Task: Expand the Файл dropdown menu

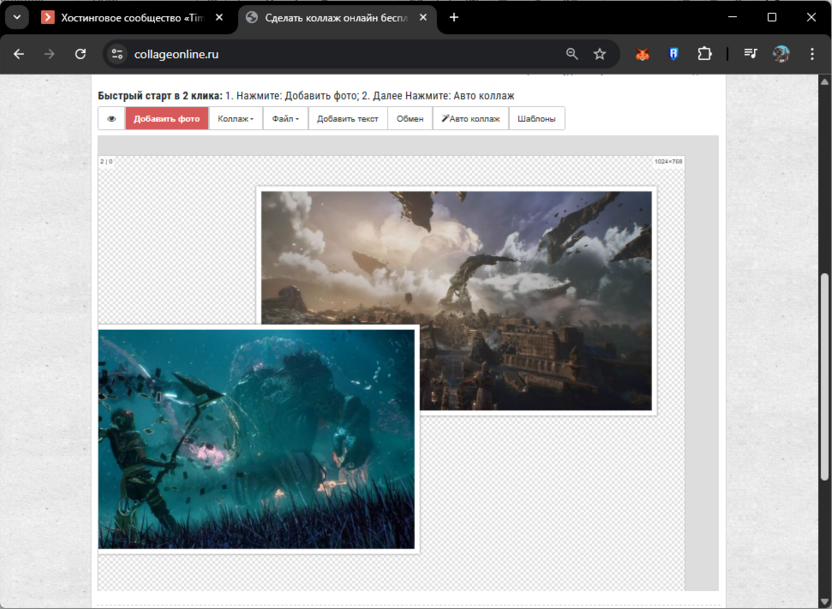Action: (x=284, y=118)
